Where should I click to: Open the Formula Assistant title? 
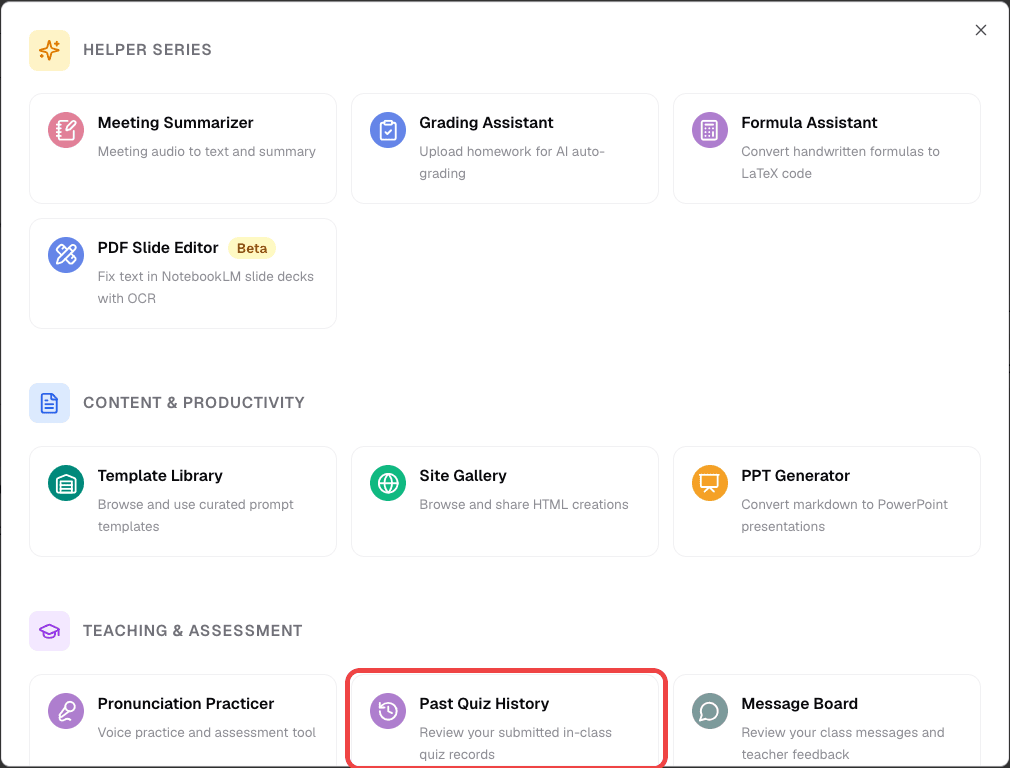pos(809,122)
